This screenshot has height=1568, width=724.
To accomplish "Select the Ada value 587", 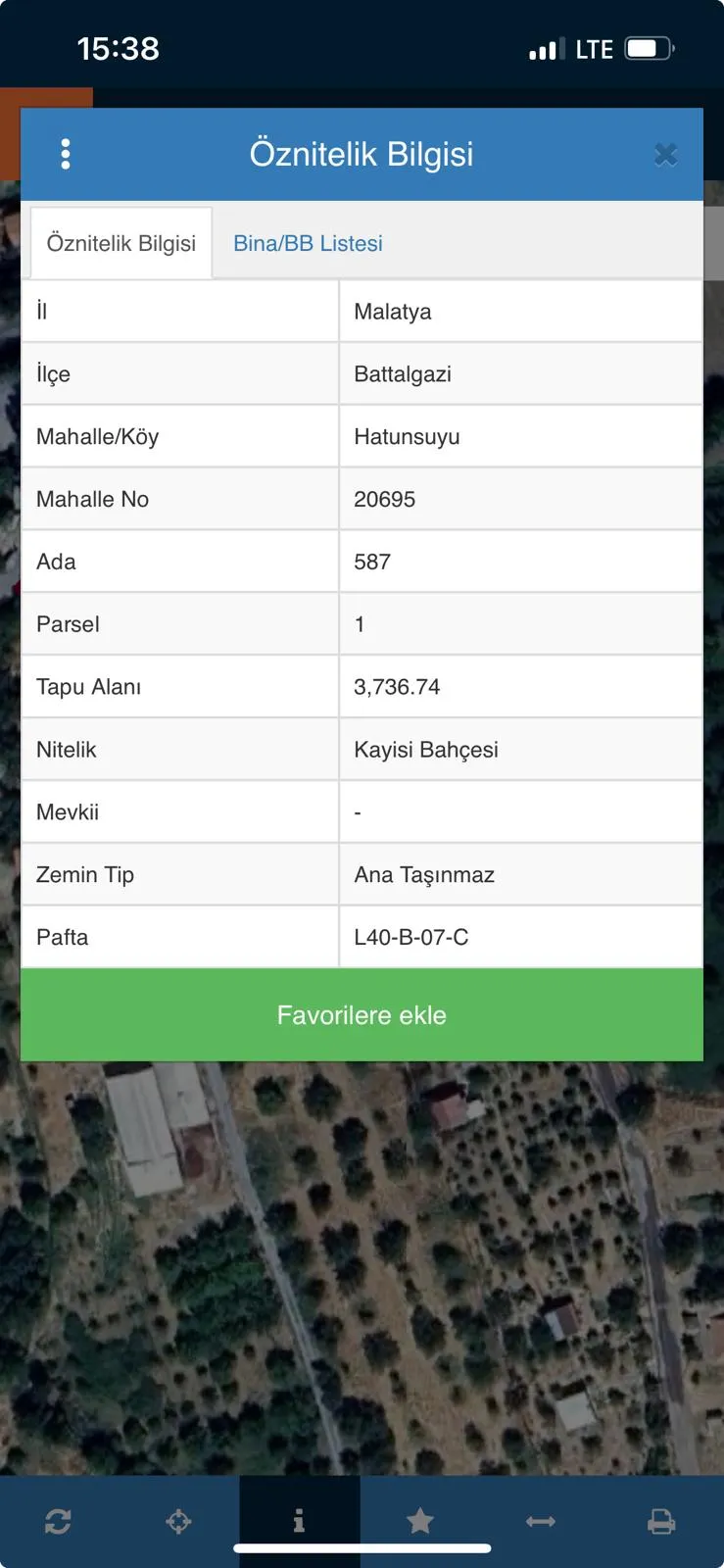I will [372, 562].
